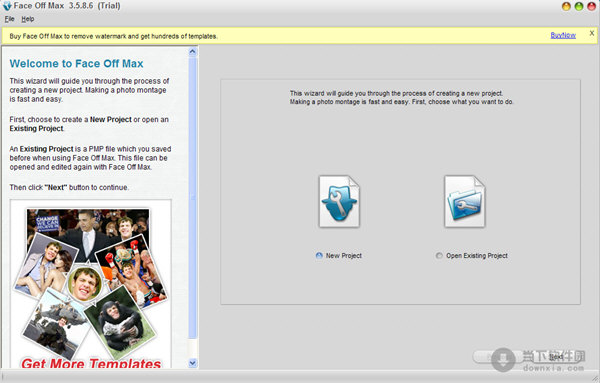Screen dimensions: 600x383
Task: Click the BuyNow link
Action: pyautogui.click(x=563, y=36)
